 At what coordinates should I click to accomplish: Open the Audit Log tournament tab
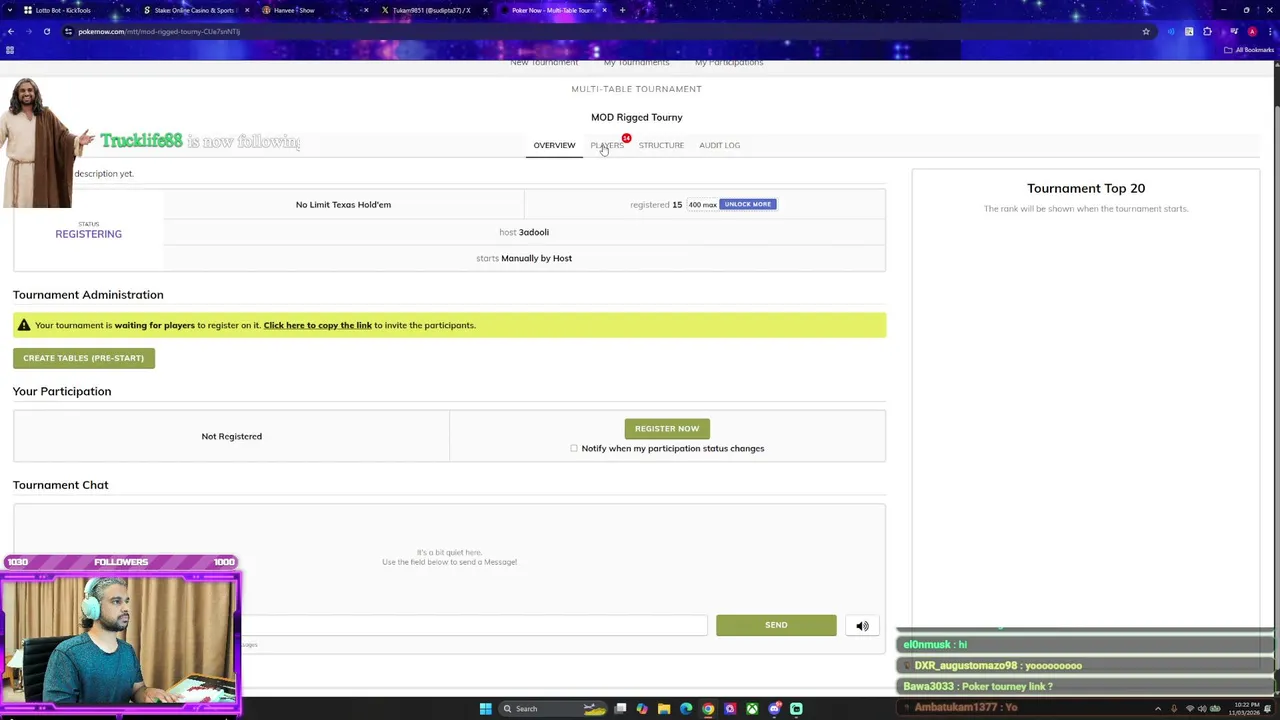point(719,146)
